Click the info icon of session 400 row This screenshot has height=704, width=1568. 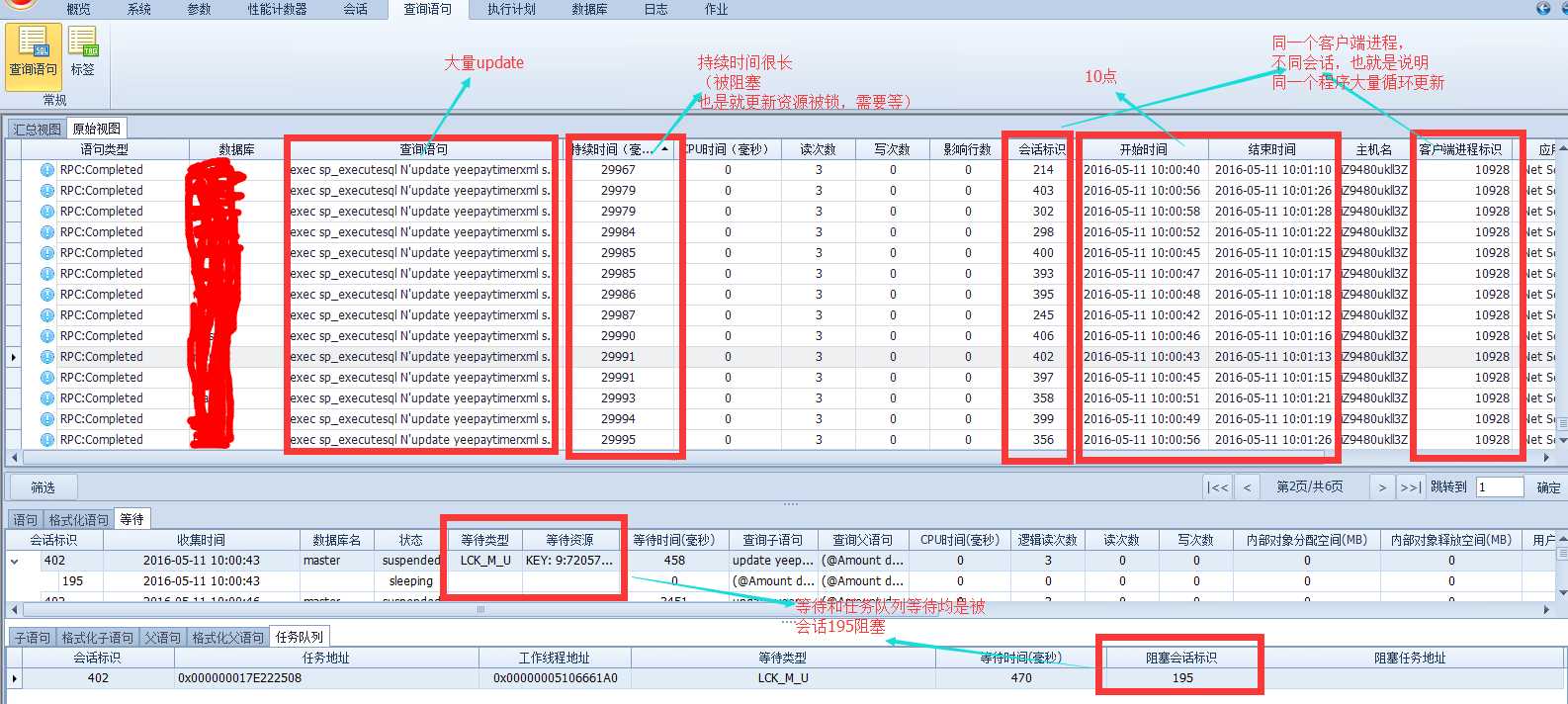click(x=47, y=253)
